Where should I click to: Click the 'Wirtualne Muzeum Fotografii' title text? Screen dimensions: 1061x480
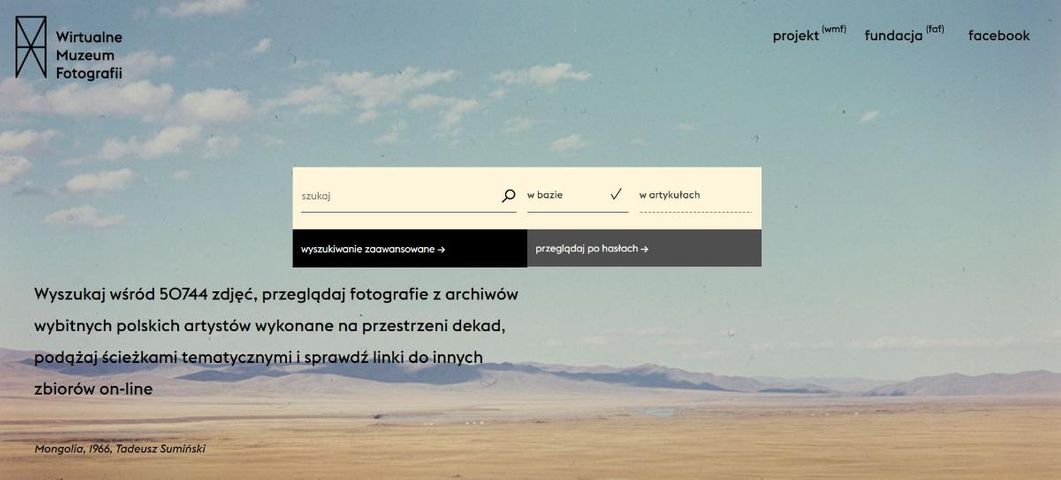point(89,56)
